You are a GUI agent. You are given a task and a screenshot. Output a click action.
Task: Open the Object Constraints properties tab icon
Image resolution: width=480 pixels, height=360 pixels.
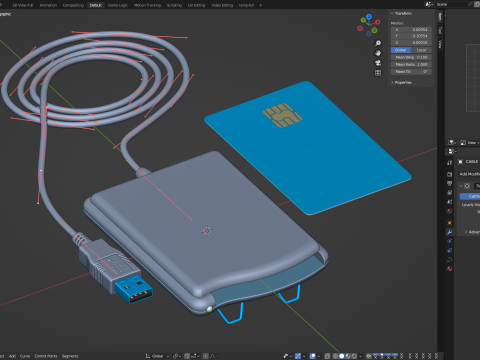pos(450,250)
